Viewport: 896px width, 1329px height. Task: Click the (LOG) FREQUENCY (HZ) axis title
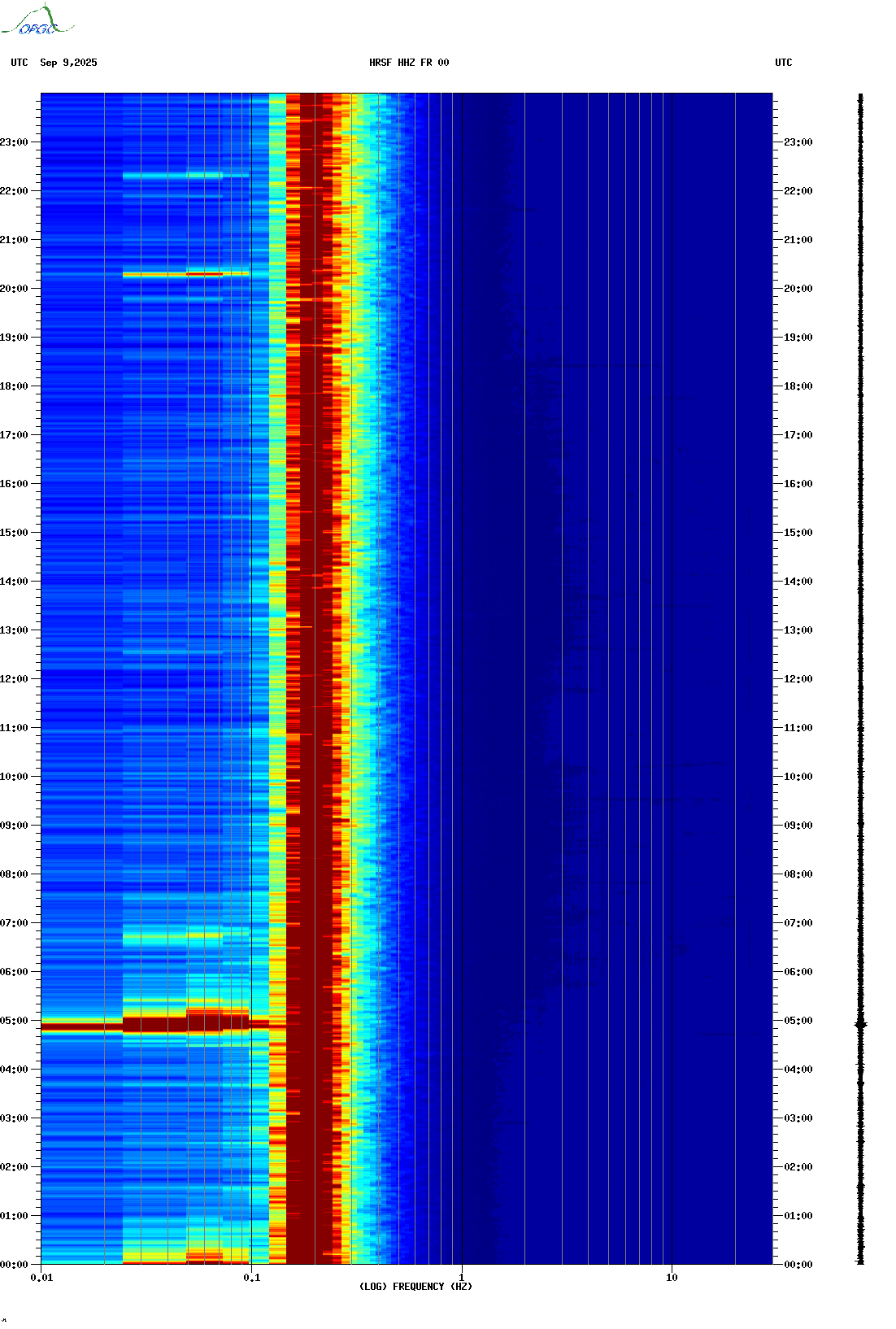415,1287
